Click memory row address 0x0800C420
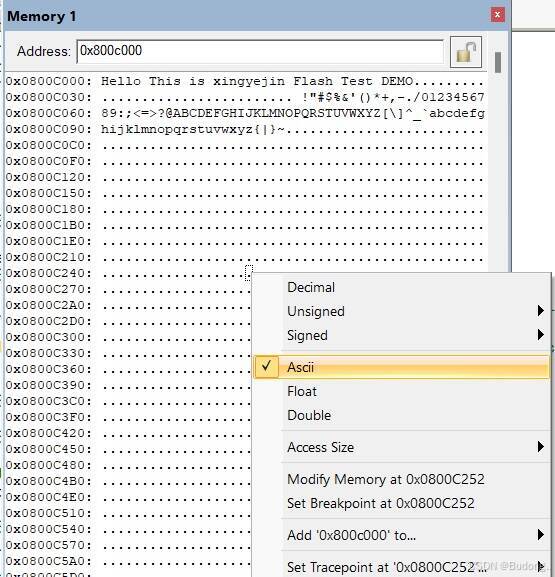 click(48, 433)
